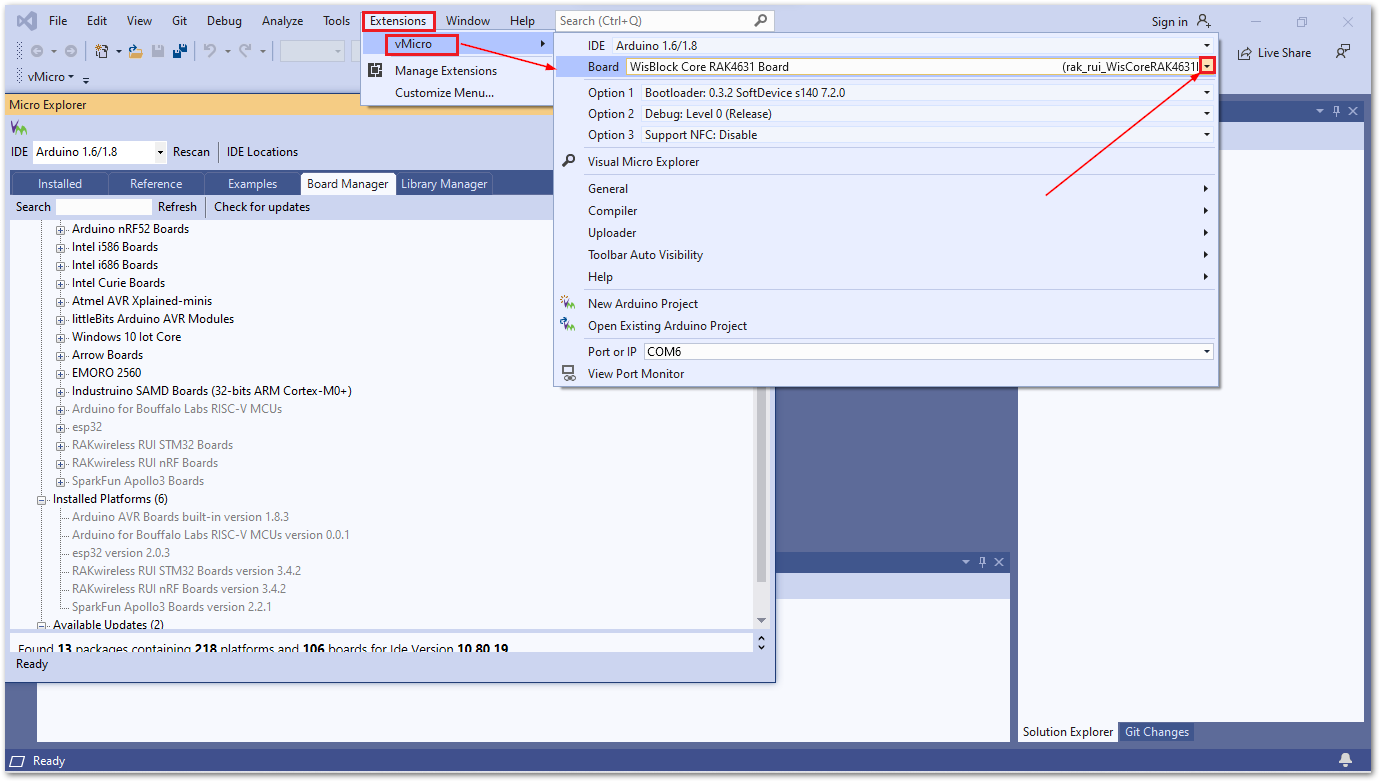Open the vMicro submenu entry
Screen dimensions: 1380x782
pos(457,44)
